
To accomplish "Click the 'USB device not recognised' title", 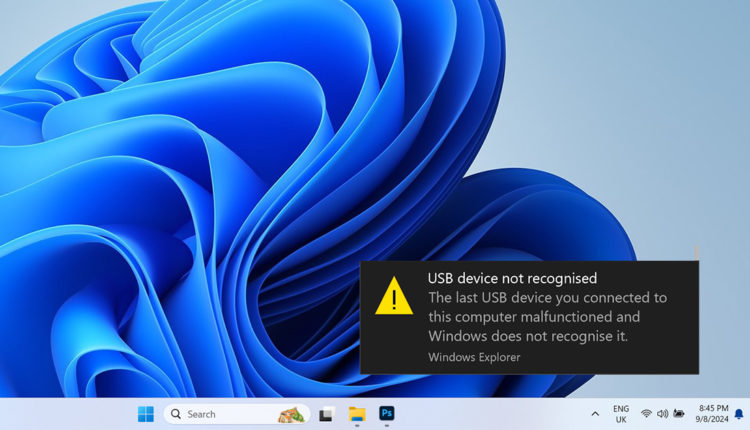I will coord(512,278).
